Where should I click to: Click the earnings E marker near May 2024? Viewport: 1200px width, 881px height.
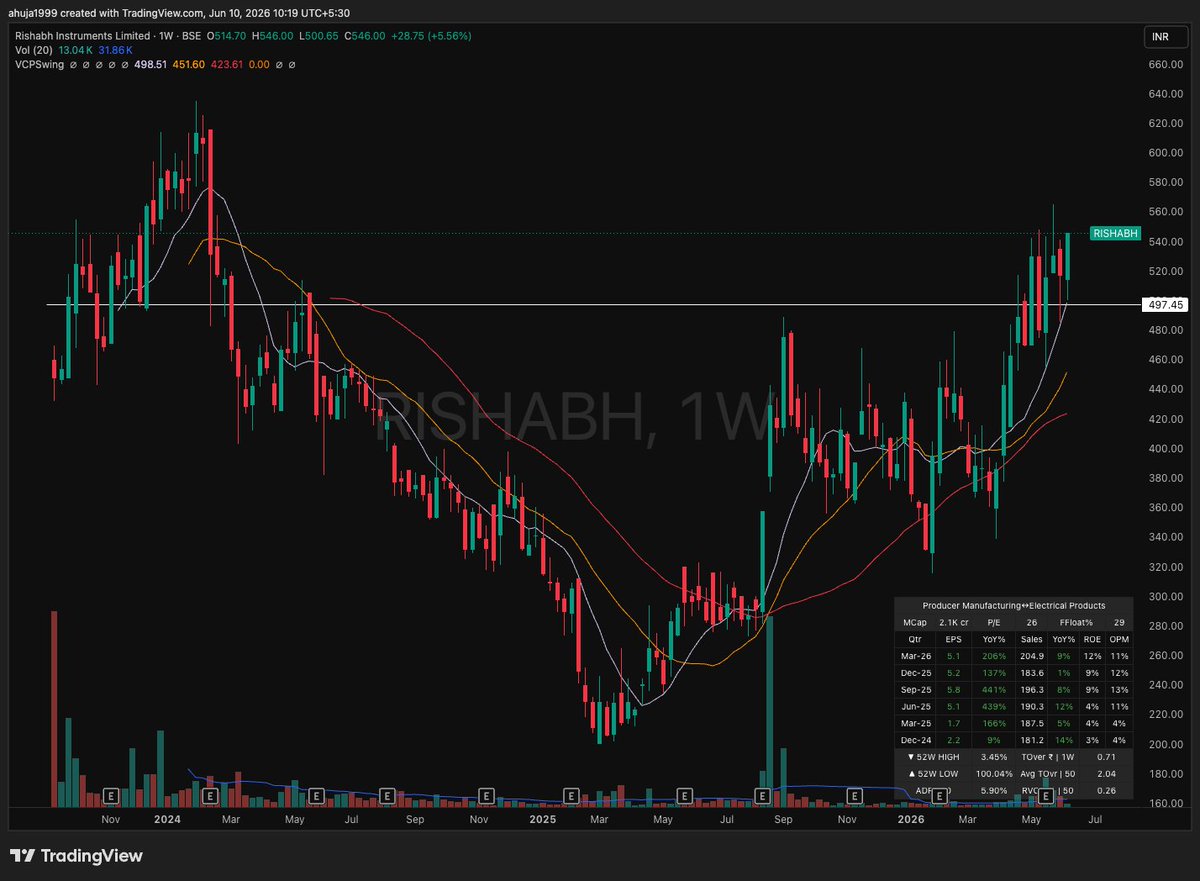pos(316,796)
